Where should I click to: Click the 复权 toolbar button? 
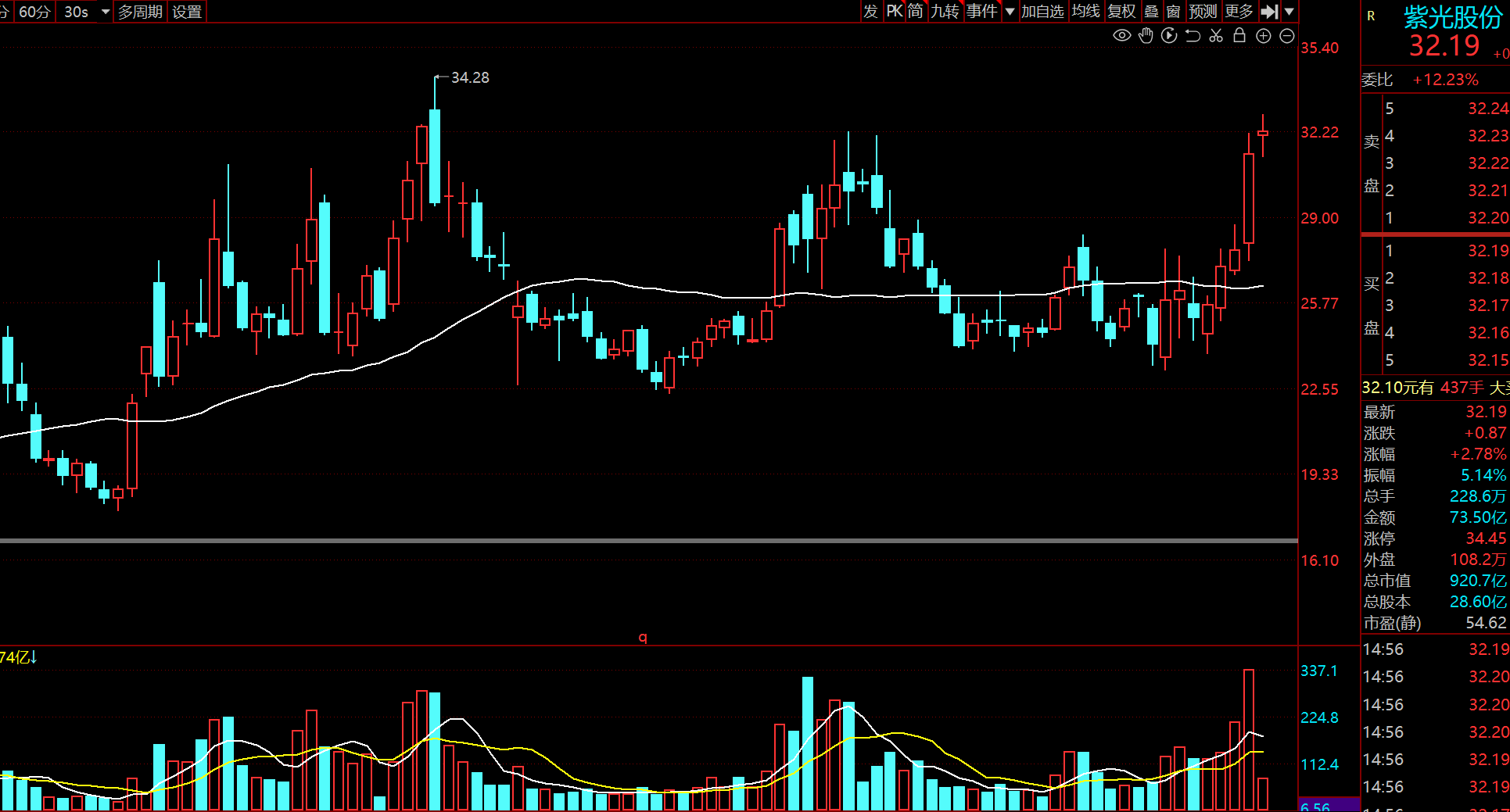click(1121, 12)
